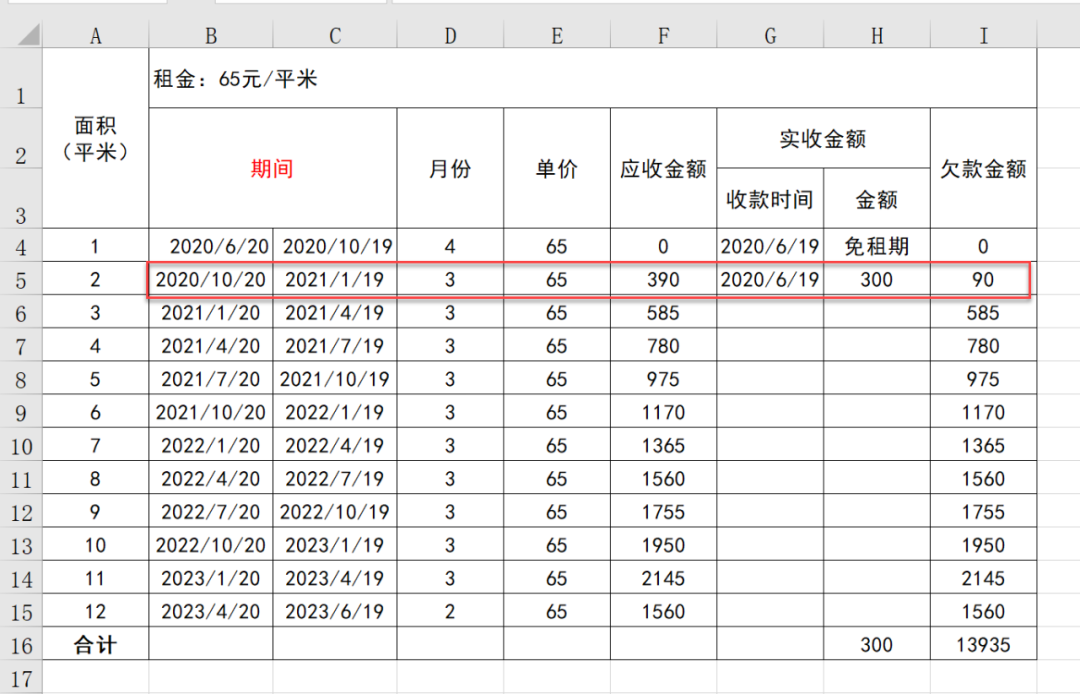Select column I header
Image resolution: width=1080 pixels, height=694 pixels.
coord(983,36)
